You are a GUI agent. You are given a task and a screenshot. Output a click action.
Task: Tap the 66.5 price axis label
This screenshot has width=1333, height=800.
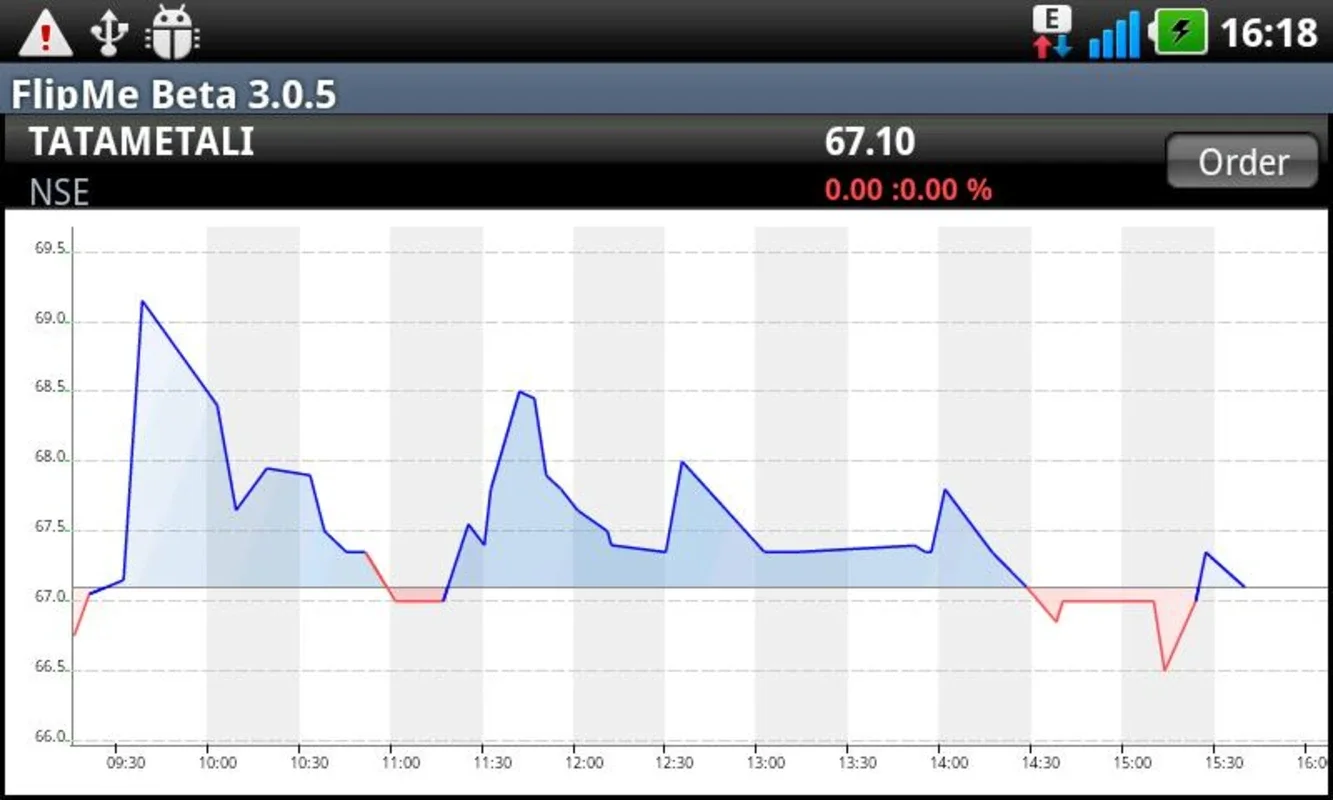tap(49, 666)
